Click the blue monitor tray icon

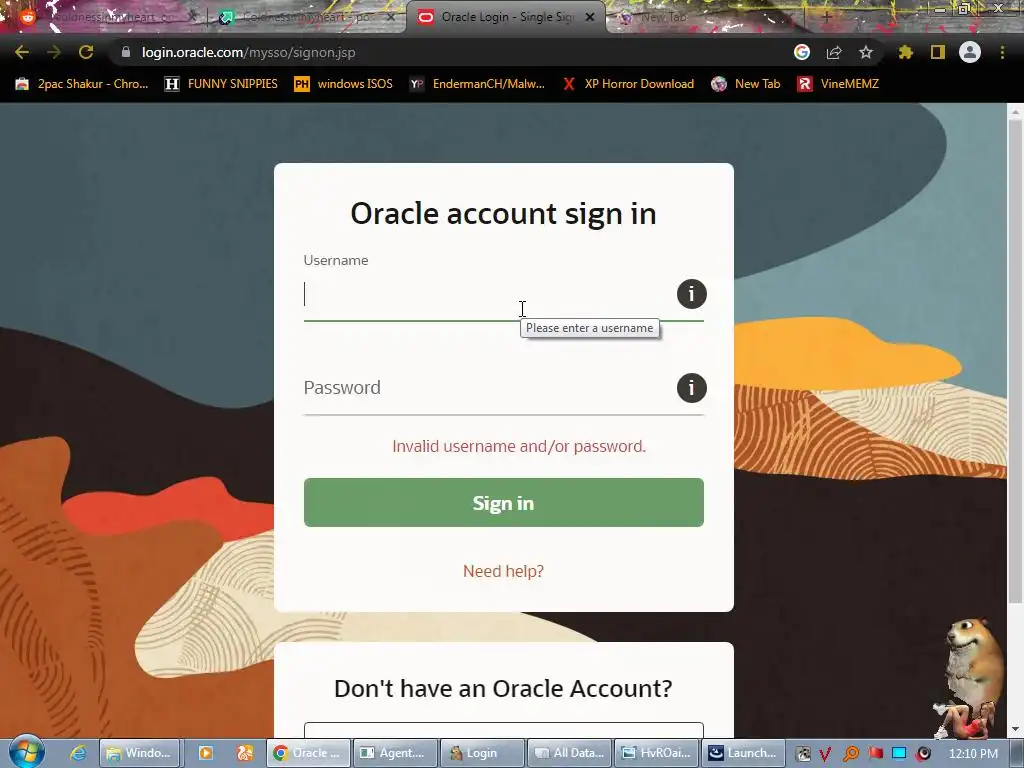click(x=899, y=754)
